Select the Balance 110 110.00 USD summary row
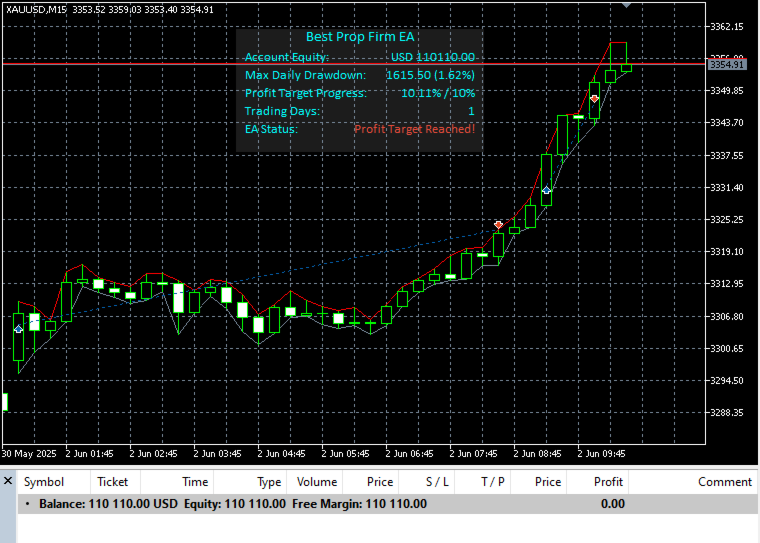760x543 pixels. click(387, 504)
